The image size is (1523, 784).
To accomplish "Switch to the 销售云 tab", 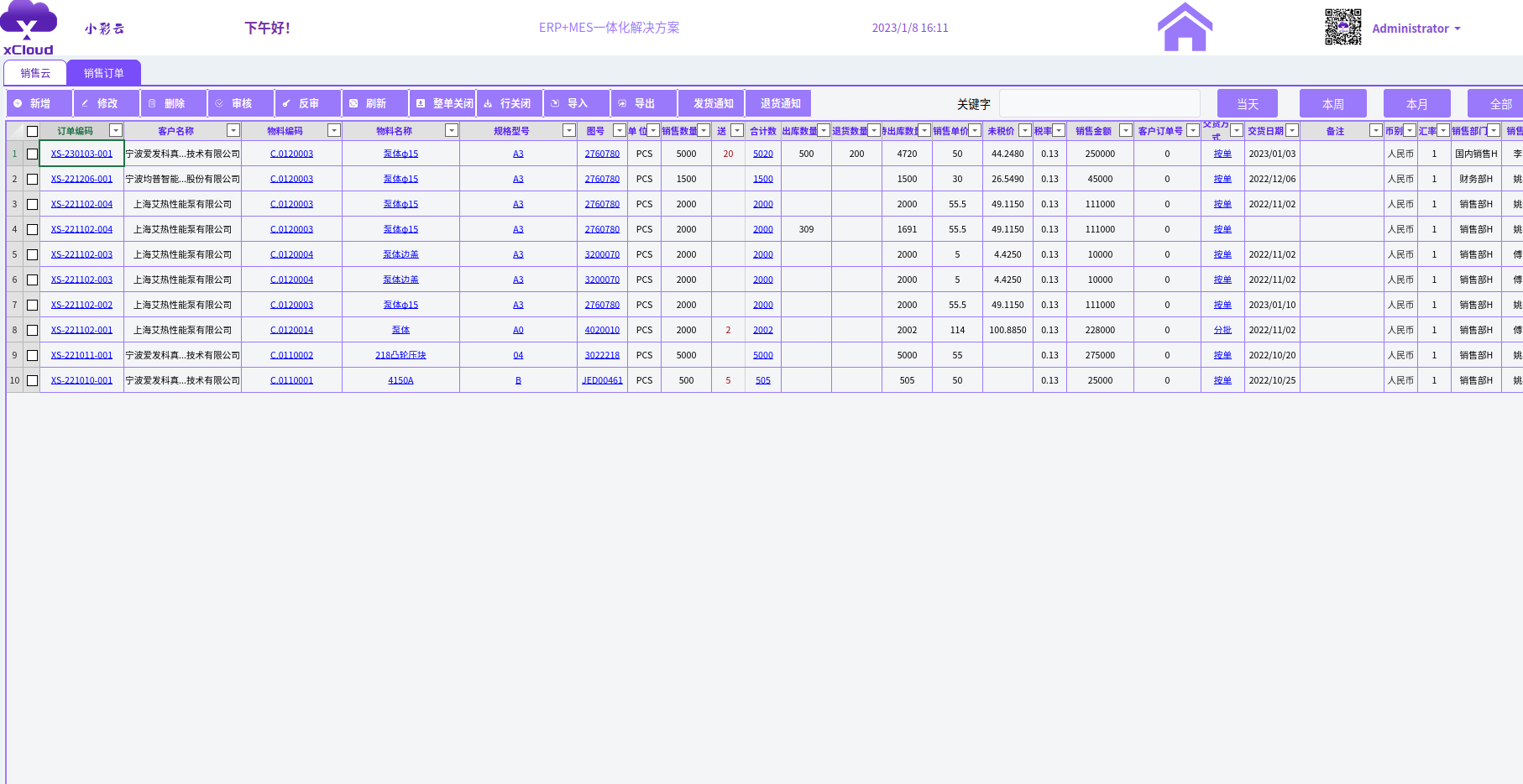I will click(35, 73).
